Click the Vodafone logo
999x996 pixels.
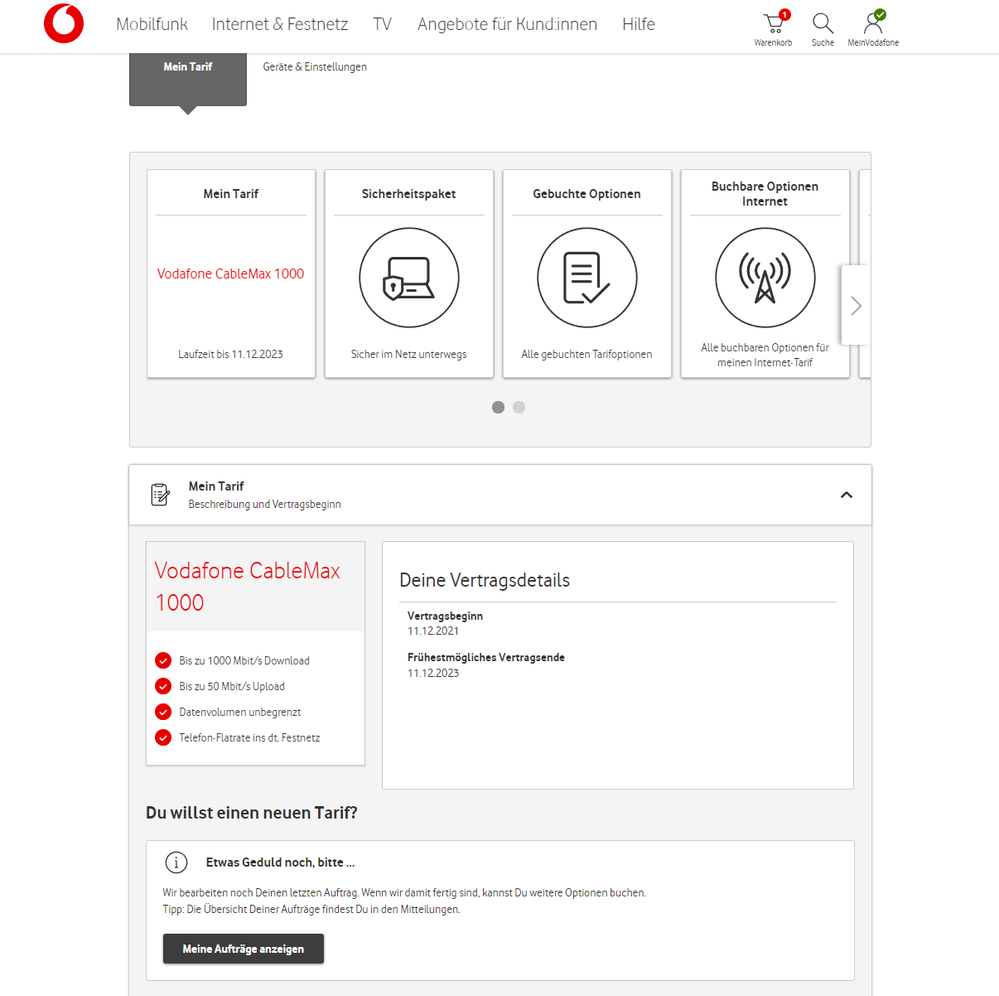click(64, 24)
